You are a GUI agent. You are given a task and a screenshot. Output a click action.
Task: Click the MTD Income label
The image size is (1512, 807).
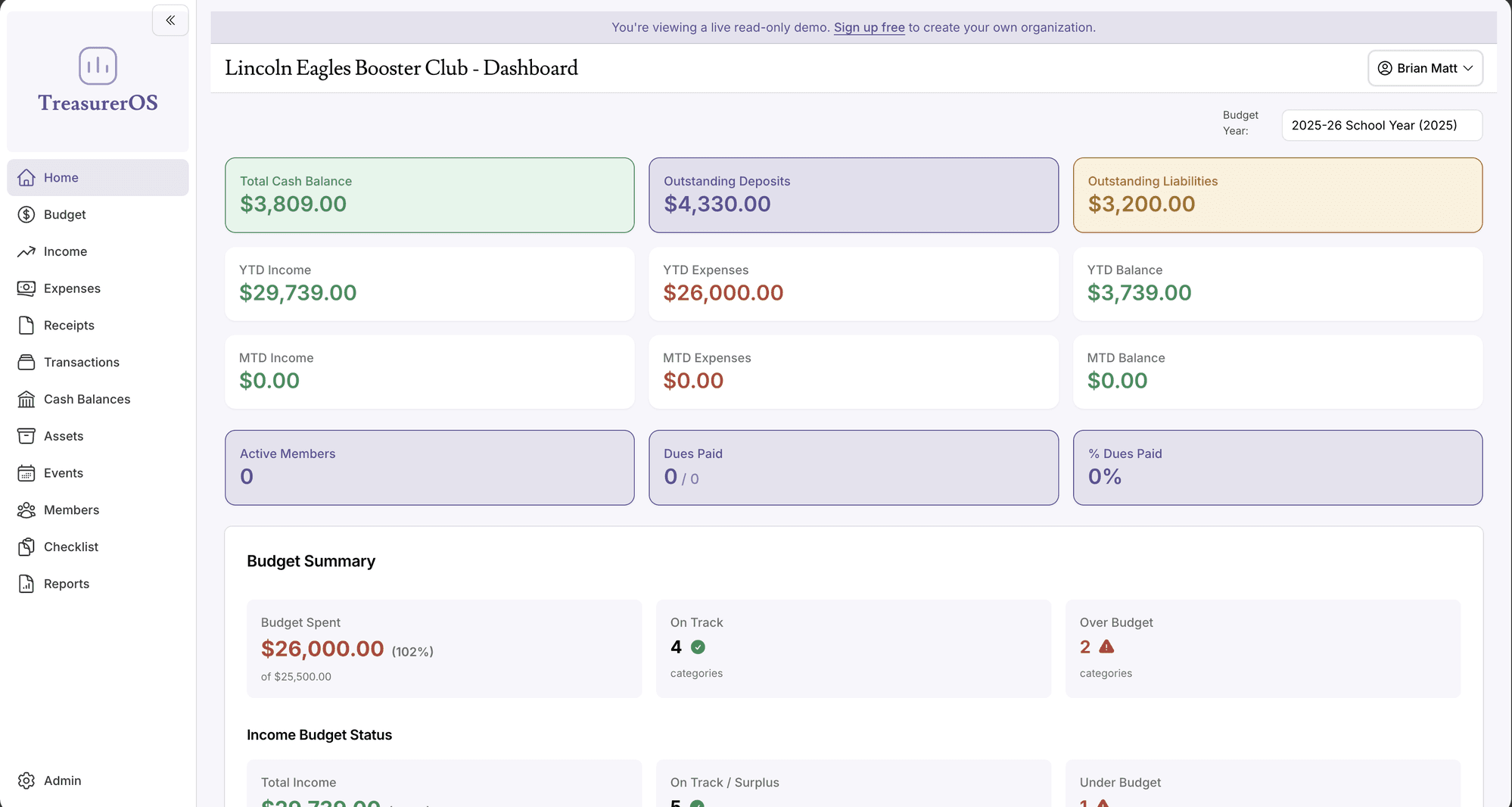[276, 358]
